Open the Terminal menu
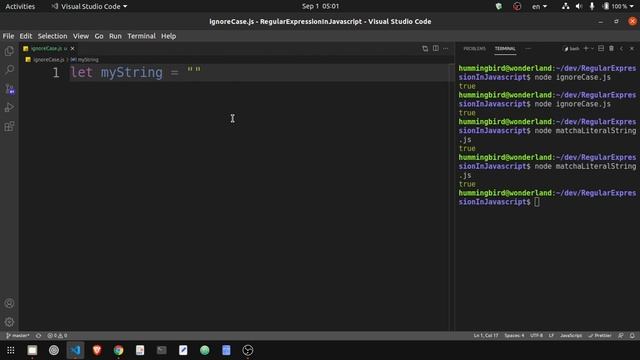The height and width of the screenshot is (360, 640). pyautogui.click(x=141, y=36)
